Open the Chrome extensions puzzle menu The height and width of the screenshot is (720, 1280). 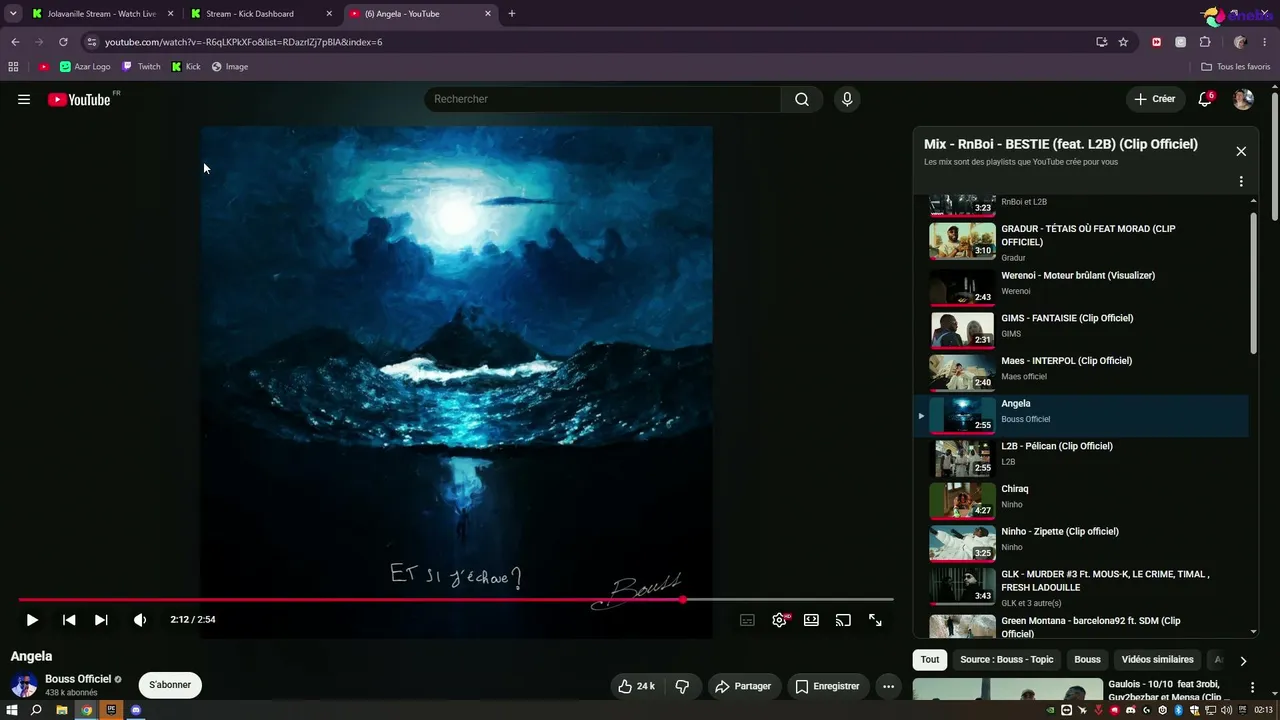[1205, 42]
